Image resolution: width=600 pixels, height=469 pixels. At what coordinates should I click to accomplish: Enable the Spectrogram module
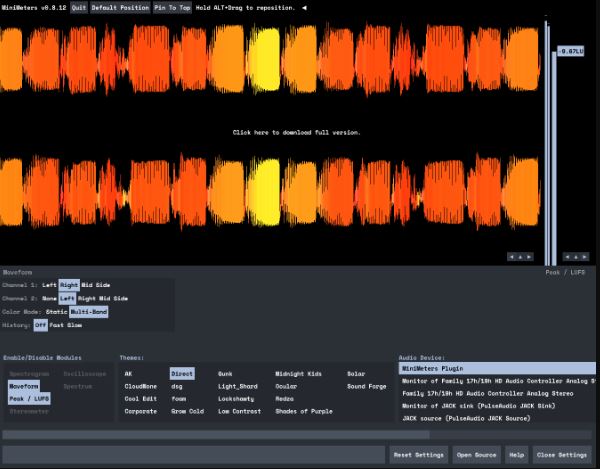coord(29,374)
